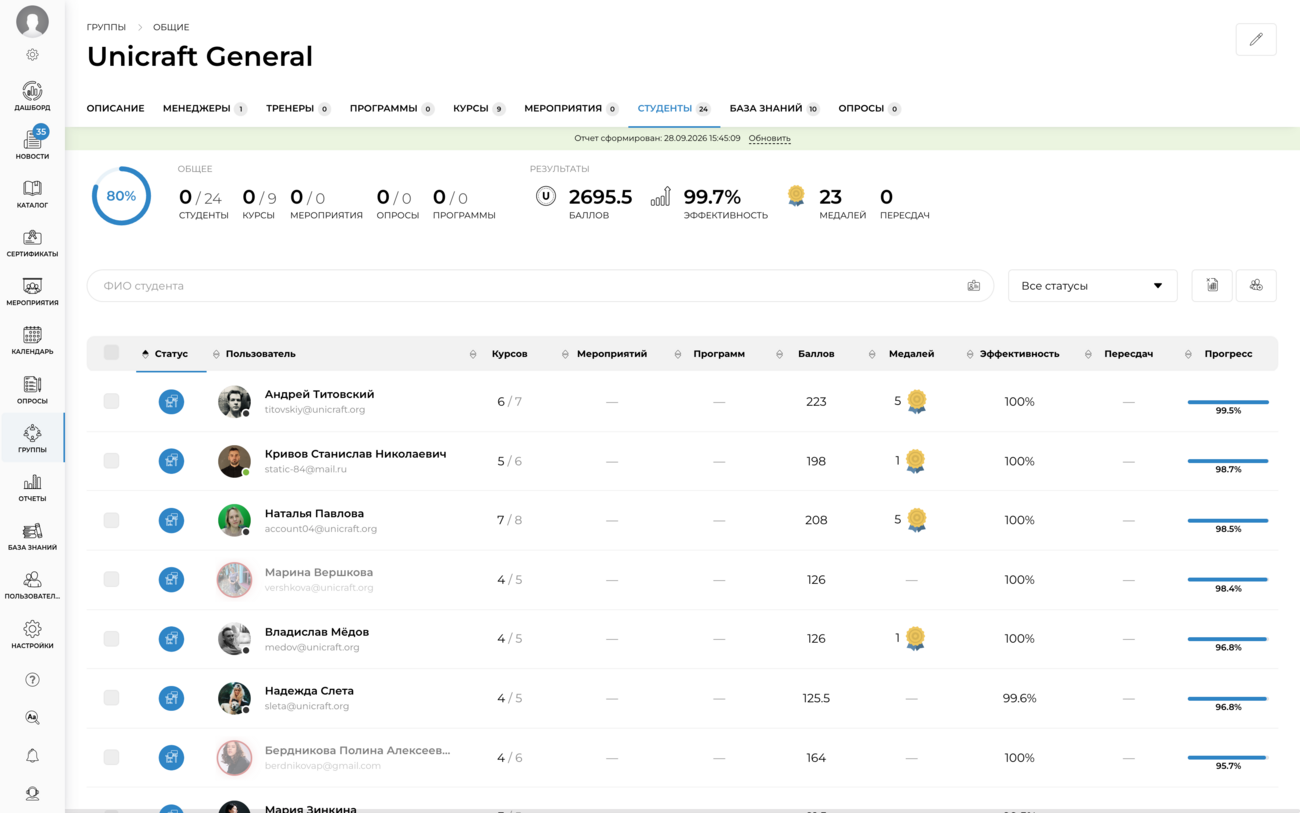Tick the checkbox for Наталья Павлова
The height and width of the screenshot is (813, 1300).
111,520
